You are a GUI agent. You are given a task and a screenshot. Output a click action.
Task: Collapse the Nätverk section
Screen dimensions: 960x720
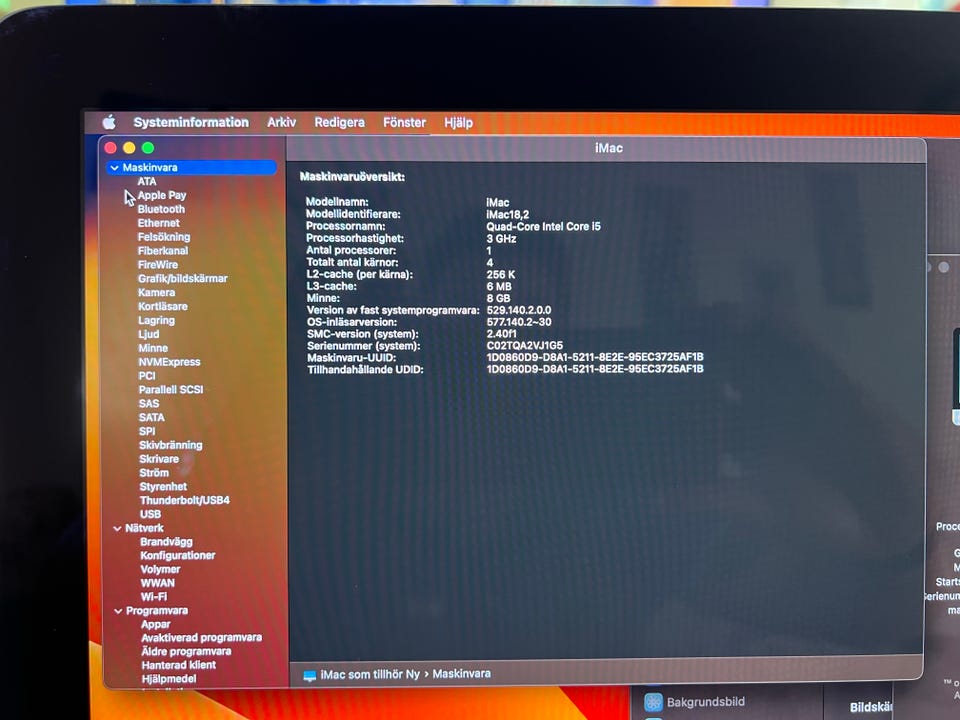point(117,528)
